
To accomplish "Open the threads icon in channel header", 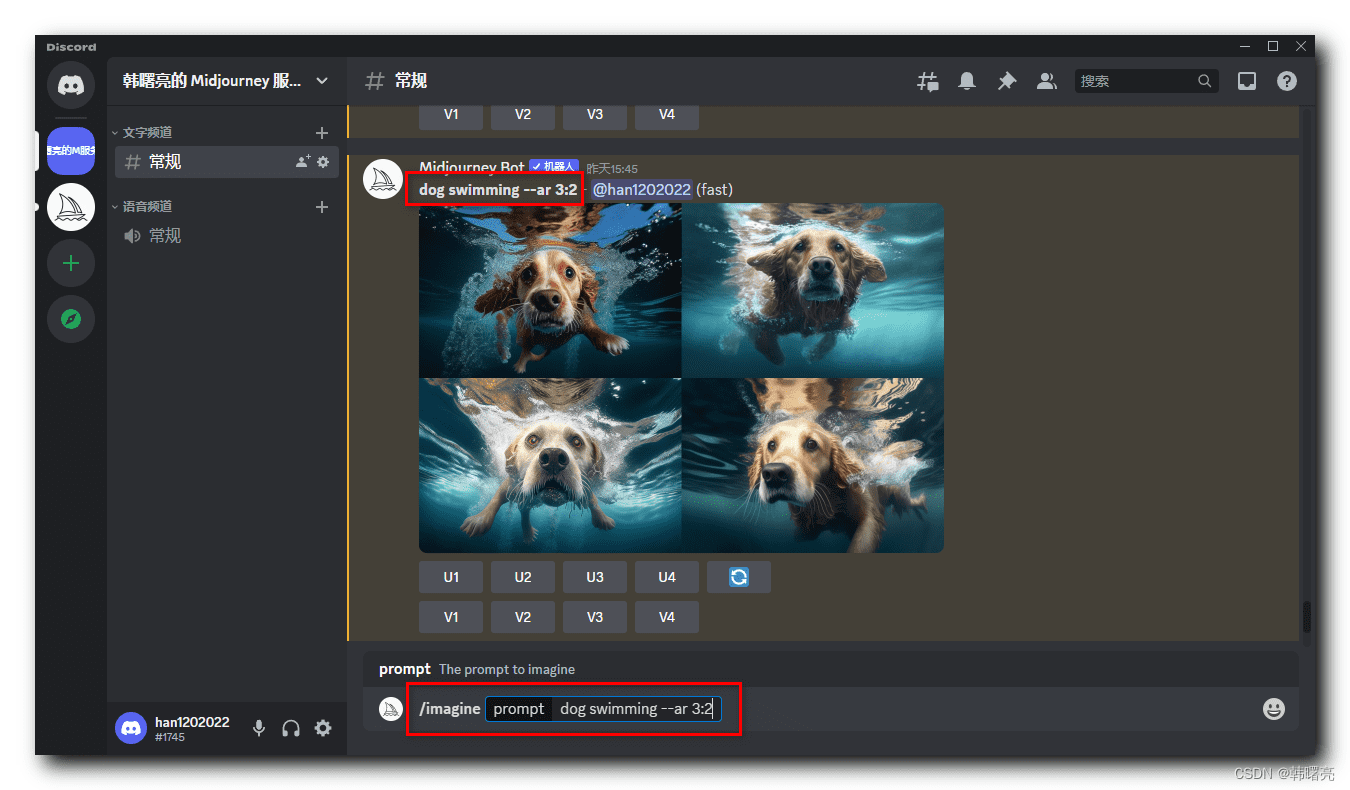I will point(927,81).
